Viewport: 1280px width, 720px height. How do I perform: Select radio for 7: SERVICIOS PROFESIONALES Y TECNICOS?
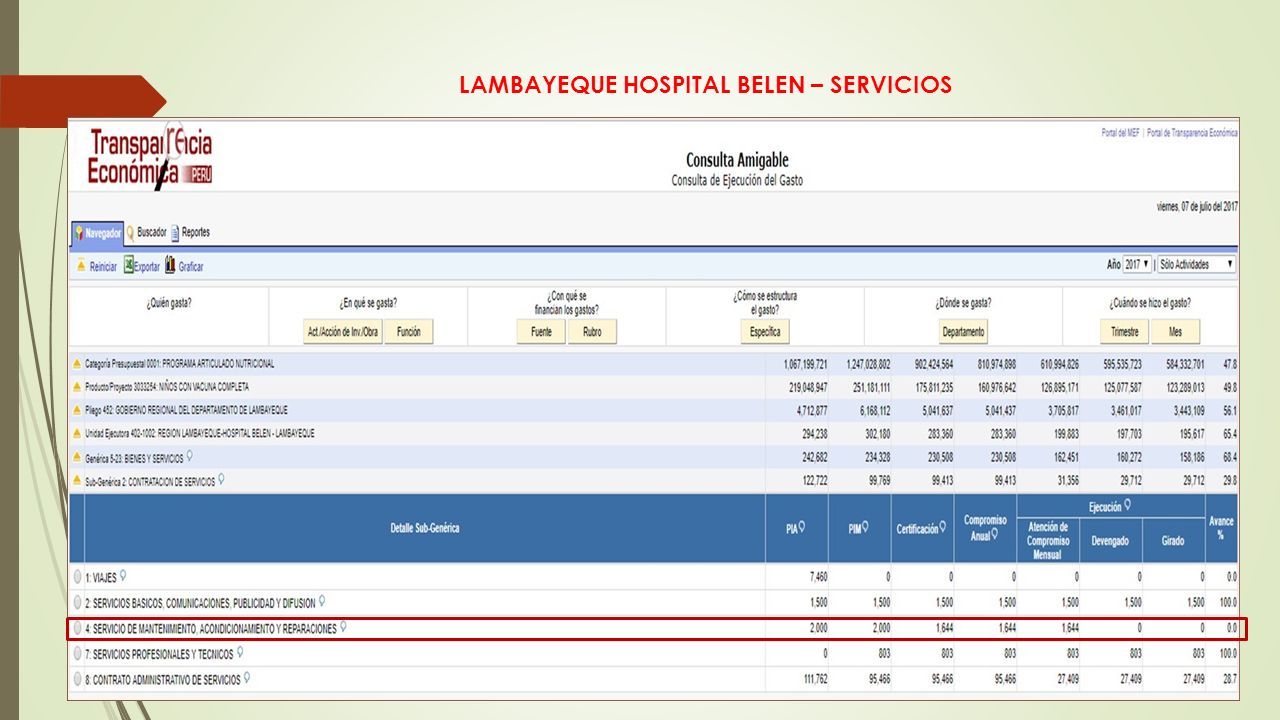coord(78,654)
